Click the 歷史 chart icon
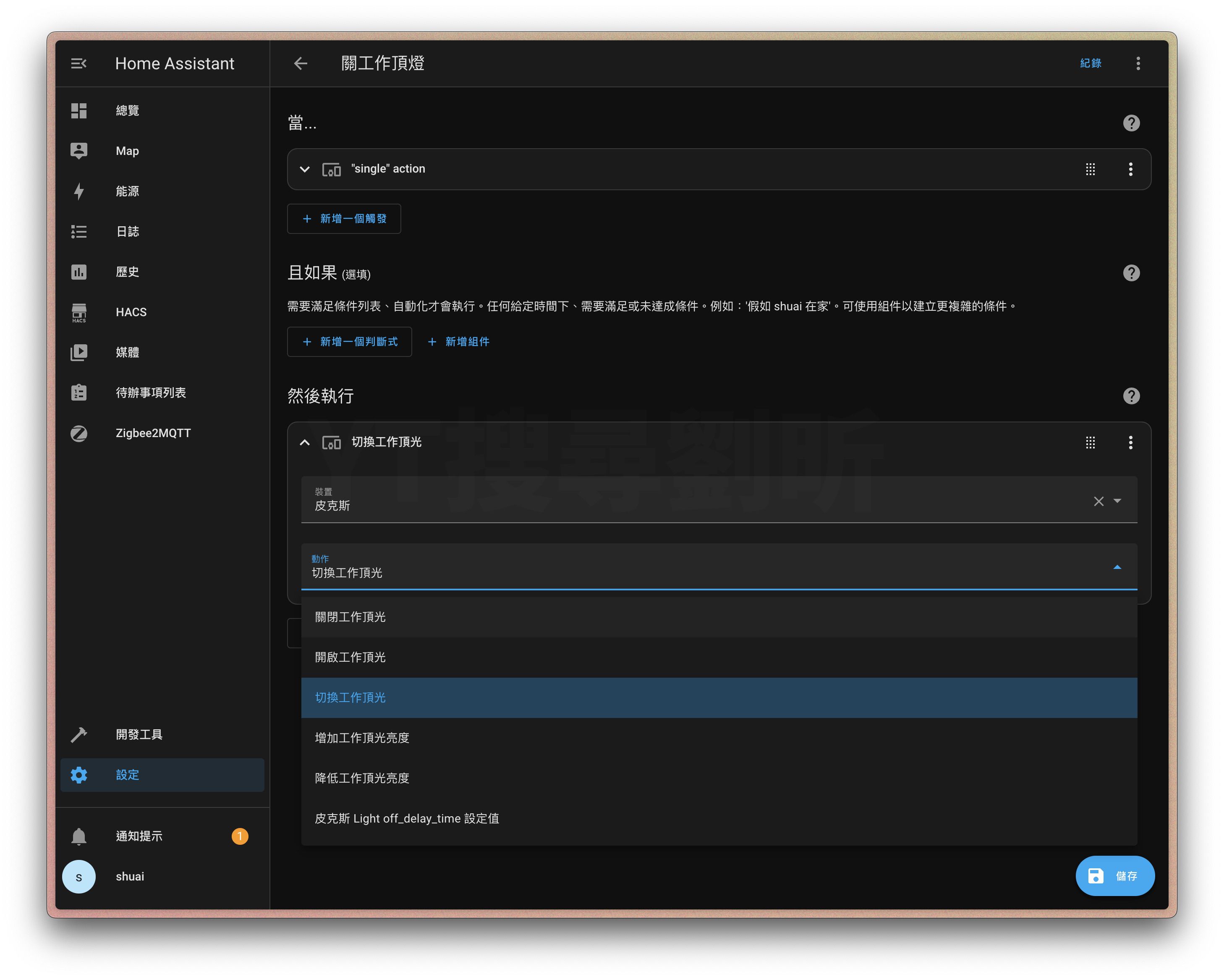1224x980 pixels. [79, 272]
